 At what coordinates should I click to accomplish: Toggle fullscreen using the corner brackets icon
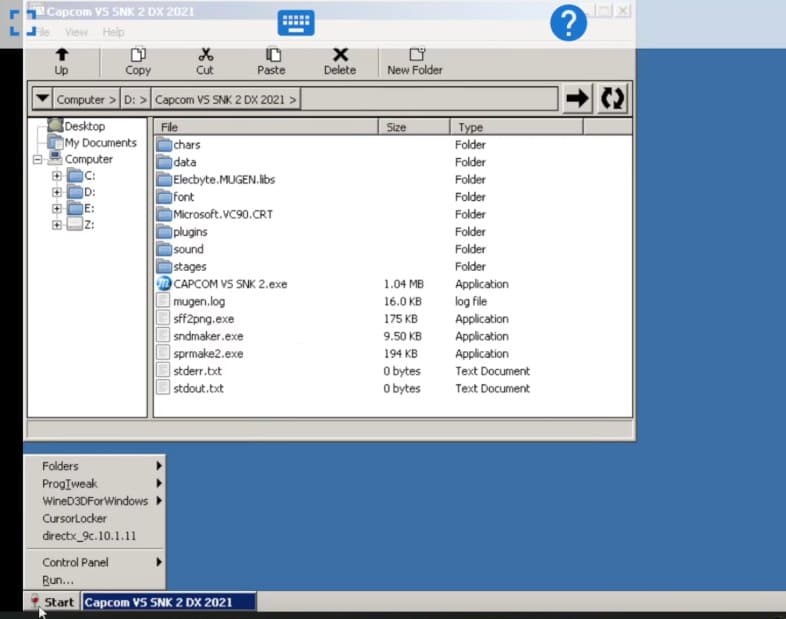click(x=23, y=23)
